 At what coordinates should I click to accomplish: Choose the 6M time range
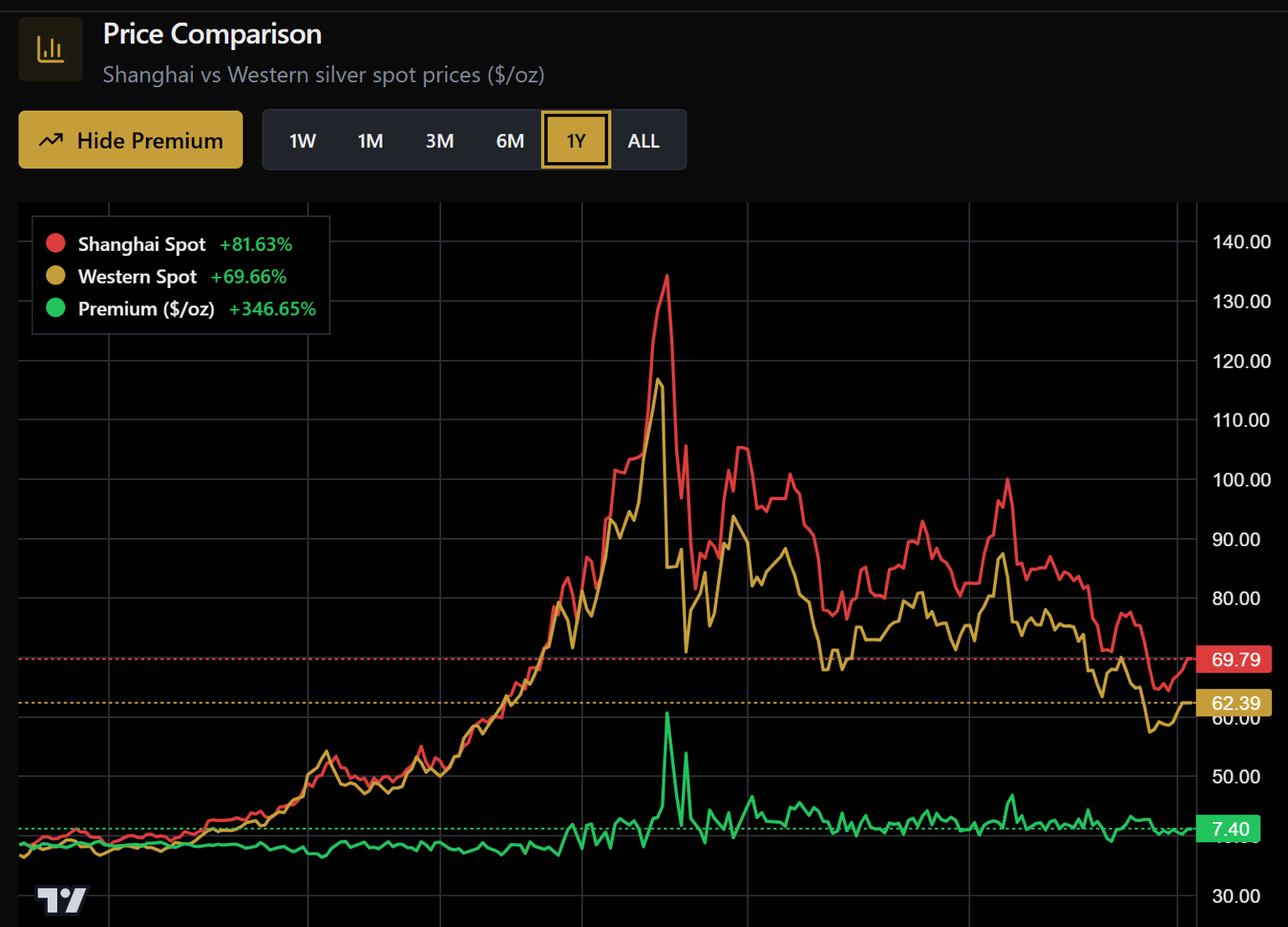pos(510,141)
